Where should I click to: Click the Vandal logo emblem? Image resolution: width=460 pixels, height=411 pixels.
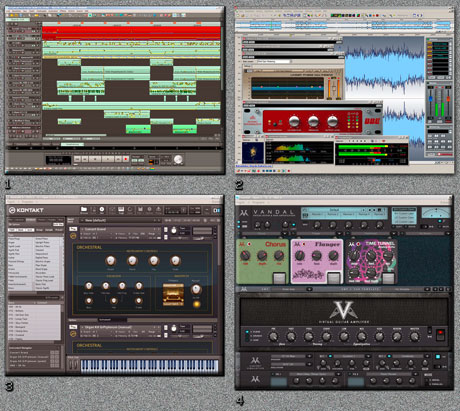(244, 213)
